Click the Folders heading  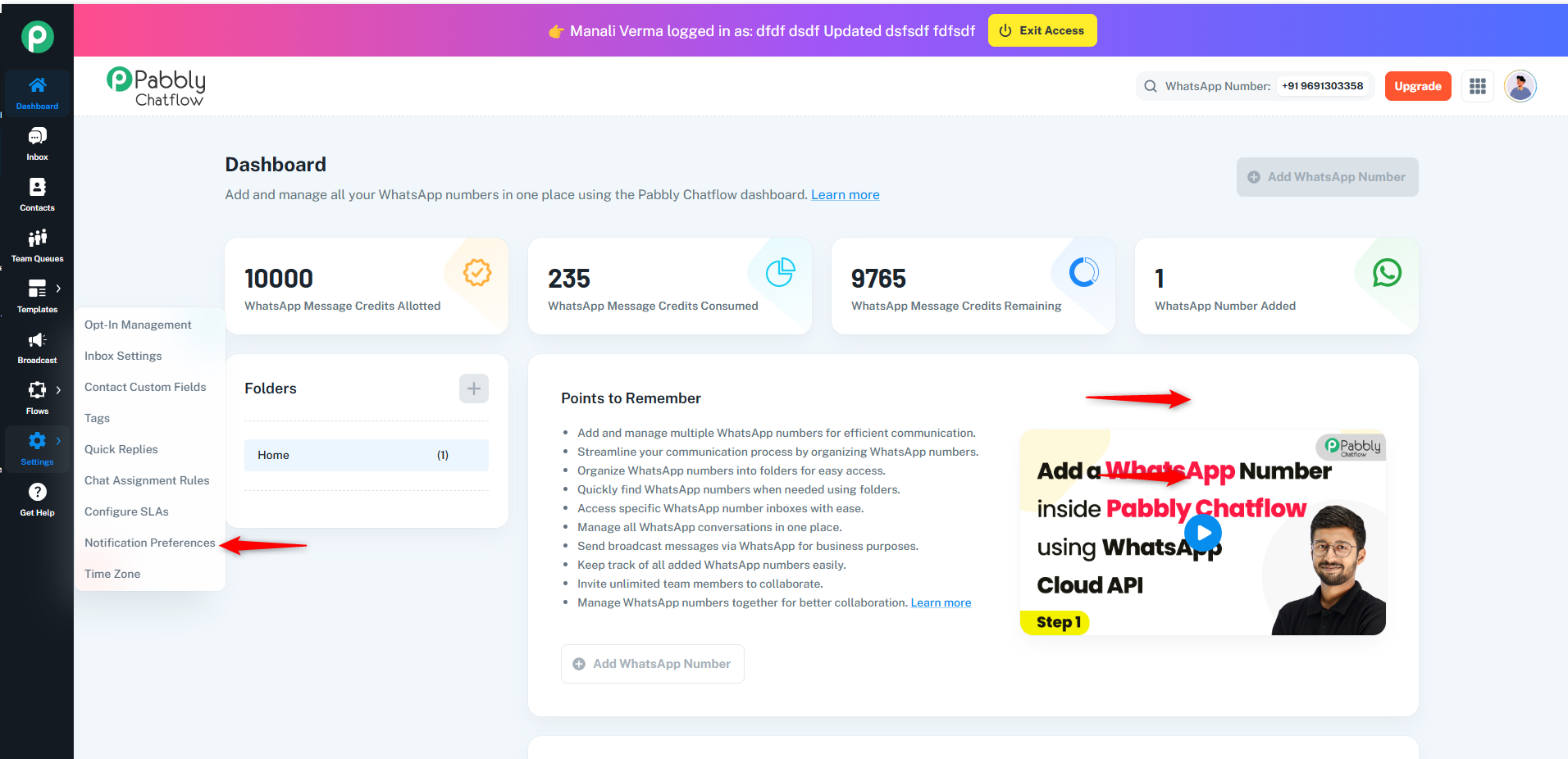271,389
